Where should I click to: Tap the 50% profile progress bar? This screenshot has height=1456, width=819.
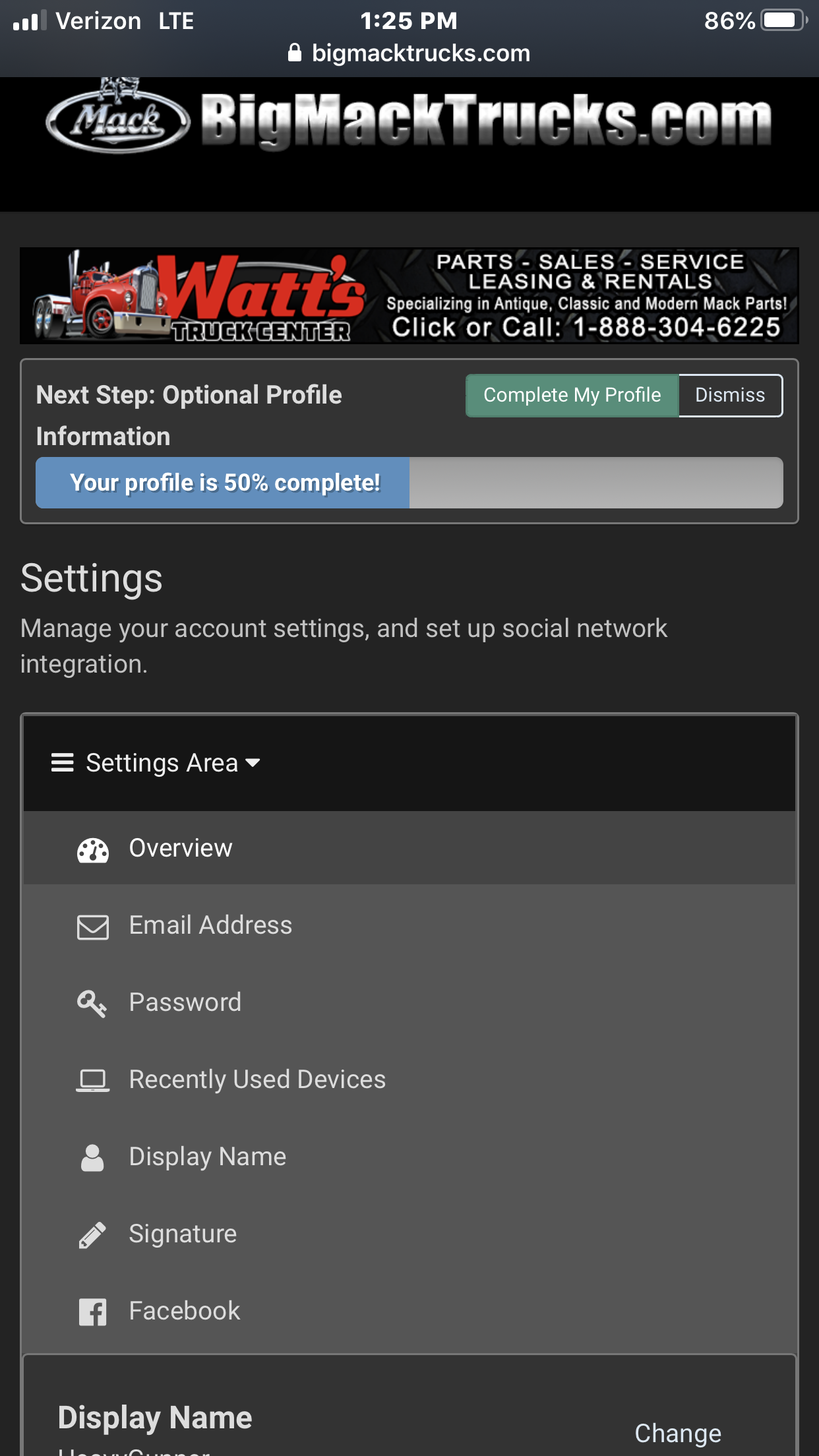pos(409,483)
